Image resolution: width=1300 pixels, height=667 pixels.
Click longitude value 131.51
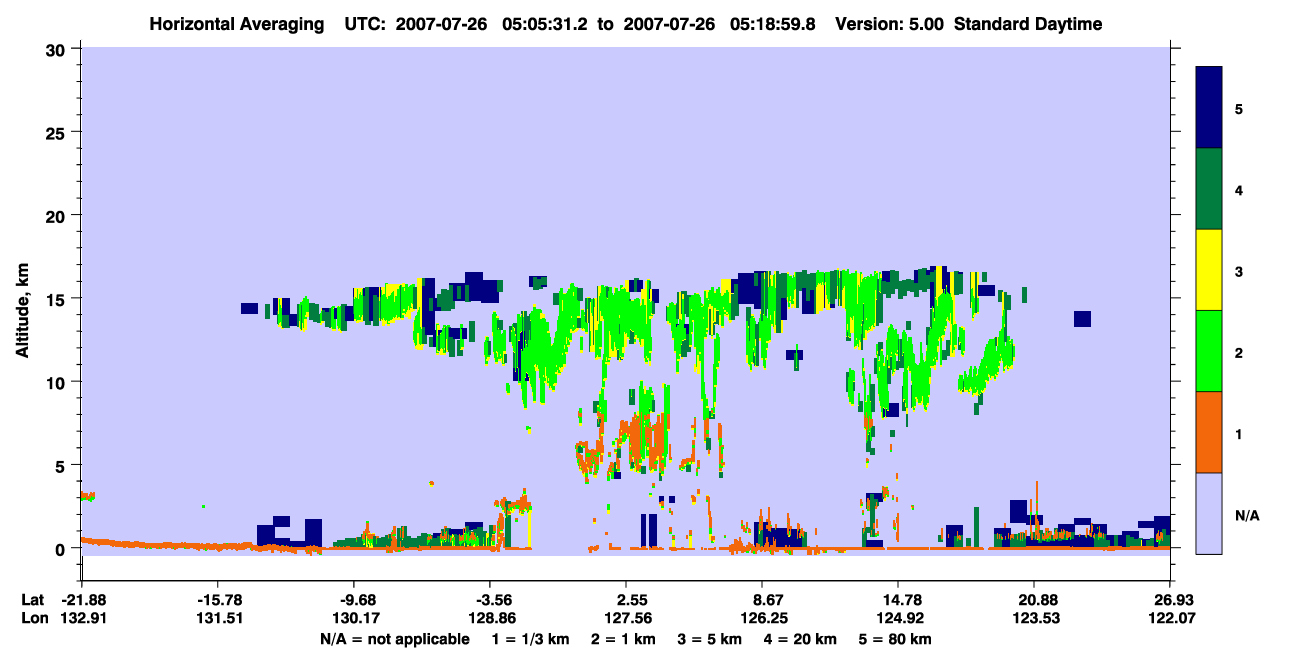[218, 618]
